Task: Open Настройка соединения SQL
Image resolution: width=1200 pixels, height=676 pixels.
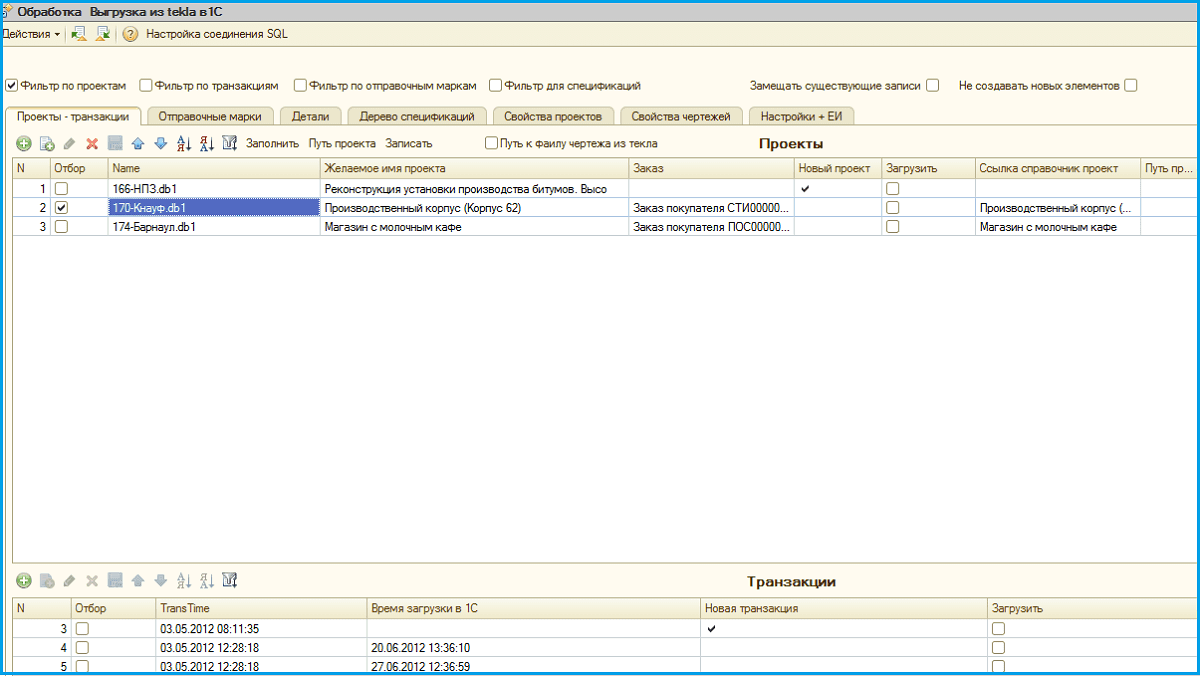Action: coord(217,34)
